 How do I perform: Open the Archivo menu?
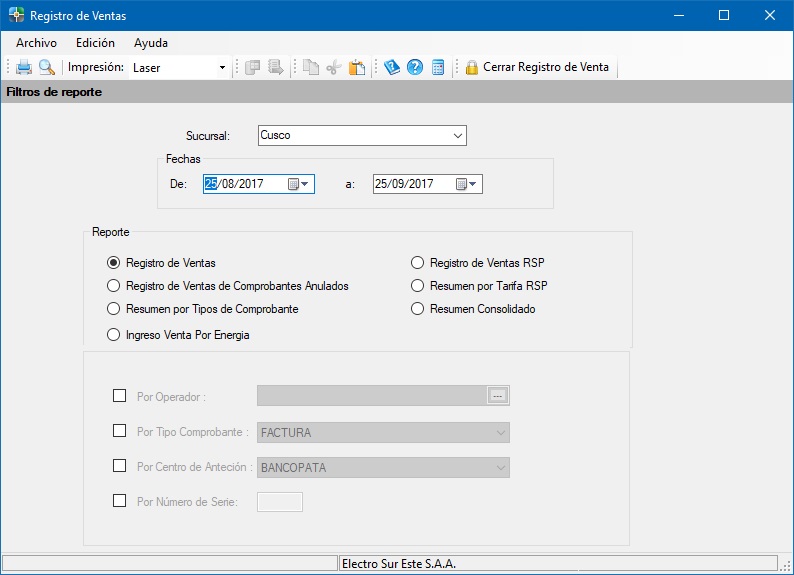pyautogui.click(x=36, y=43)
